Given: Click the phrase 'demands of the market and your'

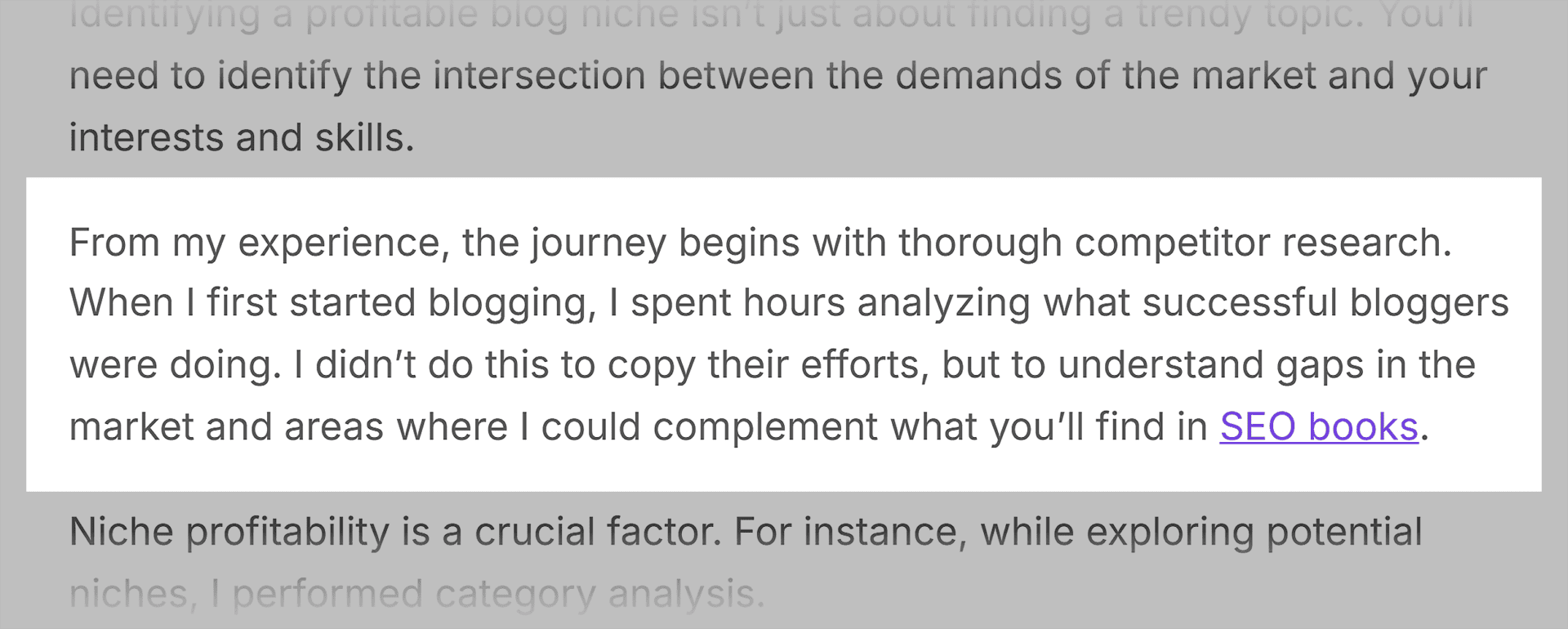Looking at the screenshot, I should coord(1192,76).
